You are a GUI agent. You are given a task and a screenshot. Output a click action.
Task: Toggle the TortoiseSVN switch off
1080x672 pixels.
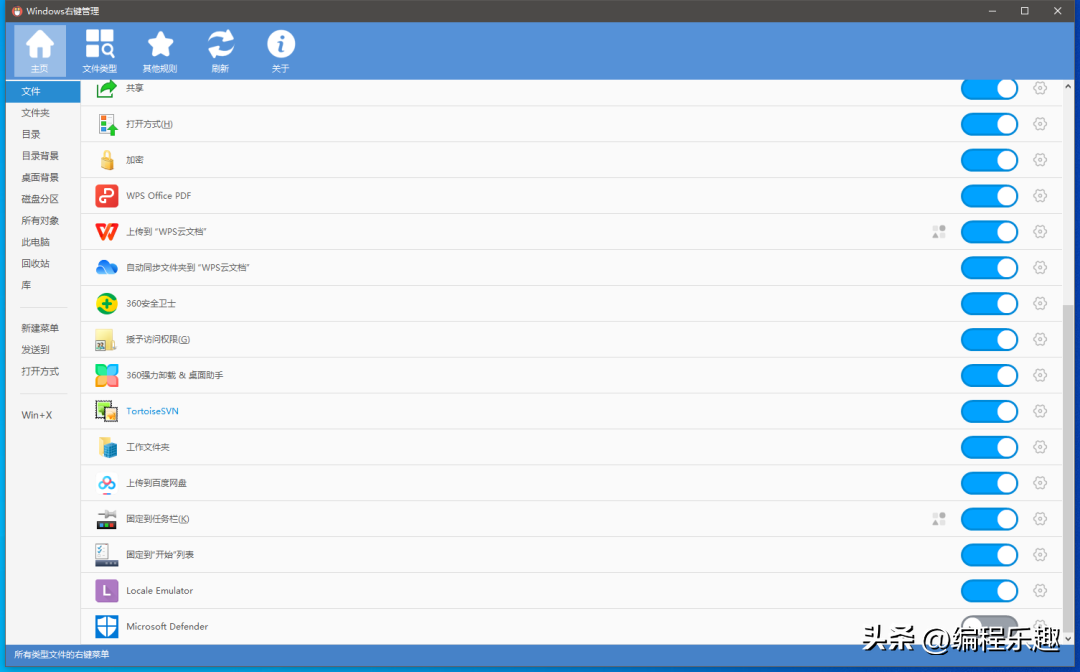(989, 411)
